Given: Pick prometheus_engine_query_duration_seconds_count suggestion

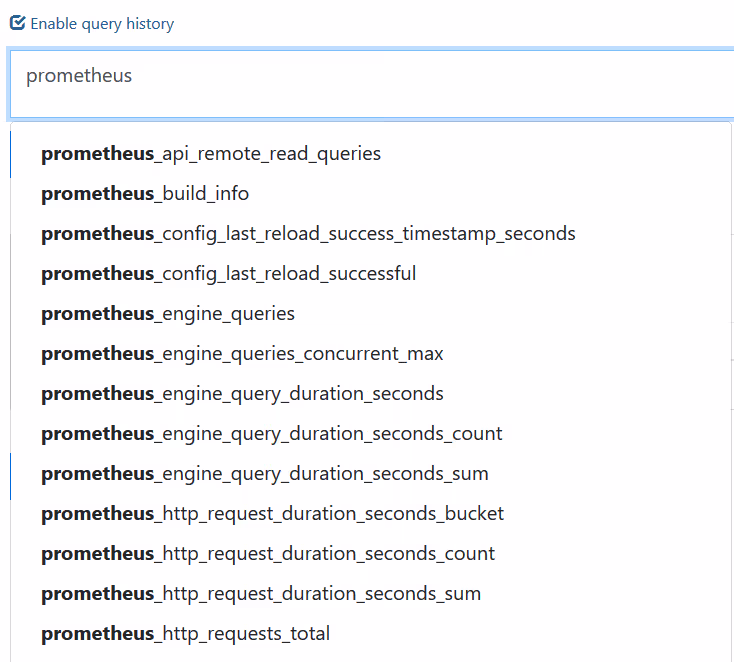Looking at the screenshot, I should [271, 434].
